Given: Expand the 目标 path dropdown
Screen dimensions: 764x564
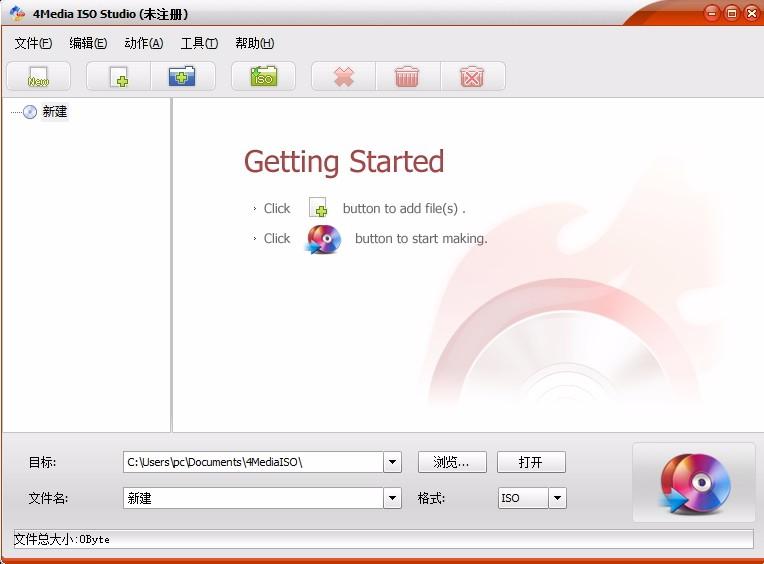Looking at the screenshot, I should (x=393, y=462).
